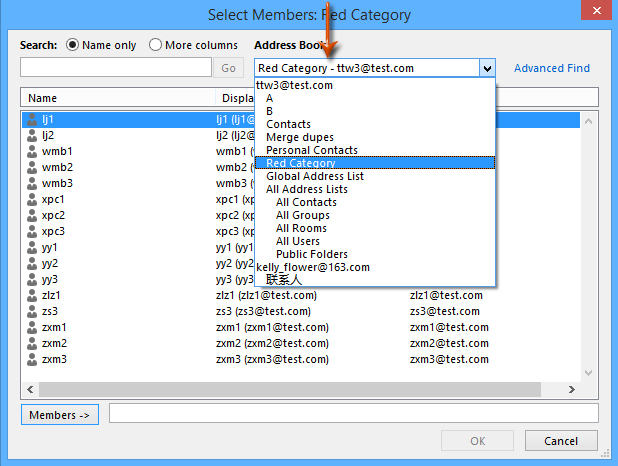Select highlighted Red Category option
Screen dimensions: 618x466
click(375, 163)
